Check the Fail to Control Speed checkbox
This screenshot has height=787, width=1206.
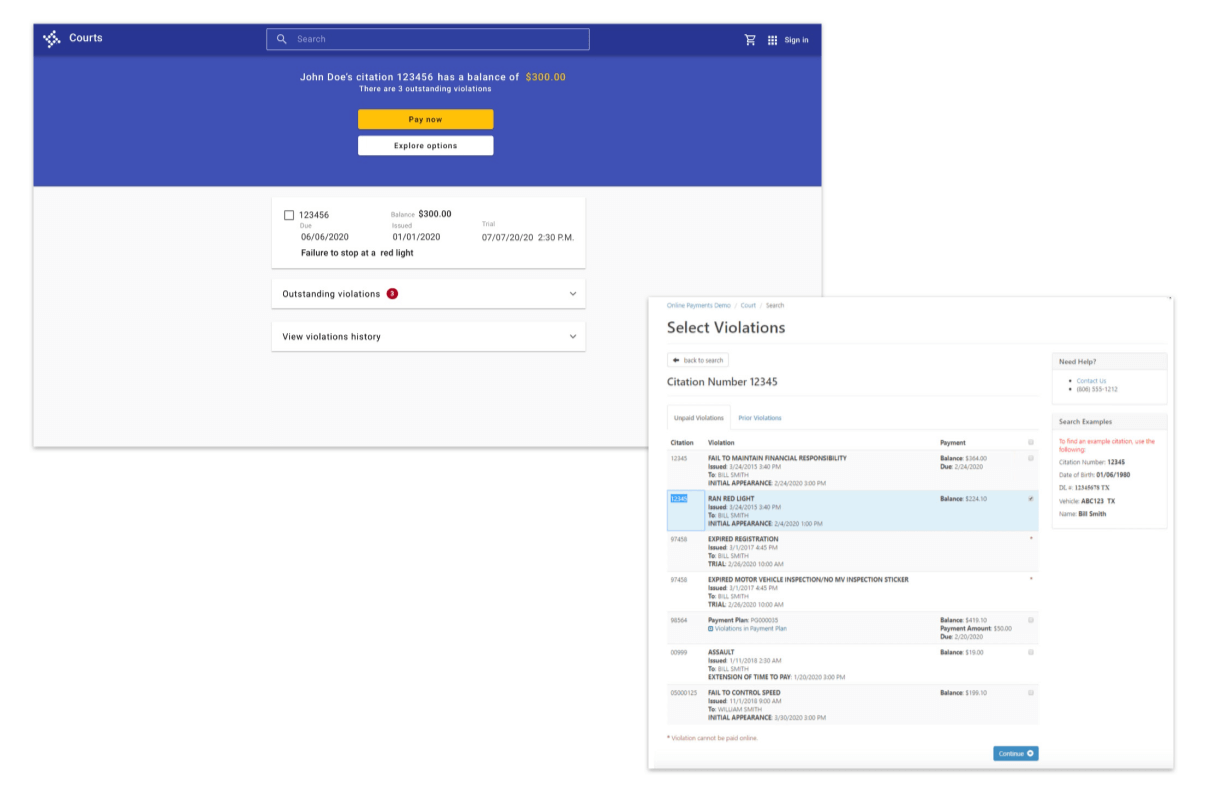point(1031,692)
